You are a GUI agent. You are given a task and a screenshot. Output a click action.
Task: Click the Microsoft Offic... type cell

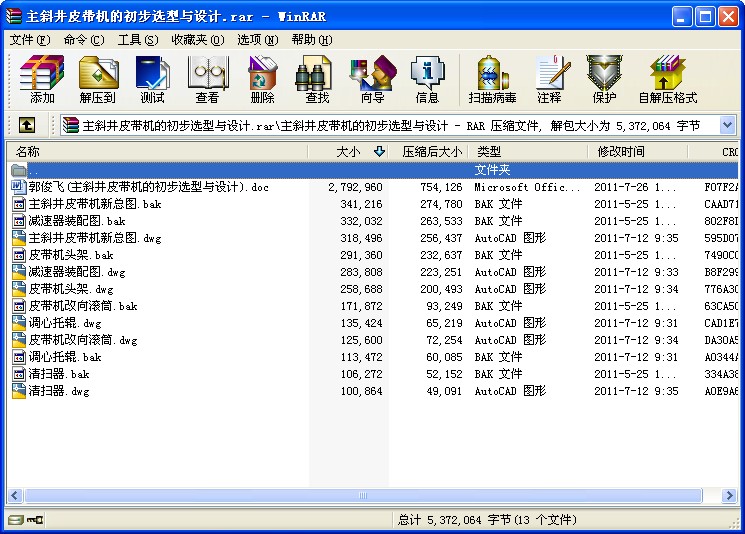pos(526,187)
